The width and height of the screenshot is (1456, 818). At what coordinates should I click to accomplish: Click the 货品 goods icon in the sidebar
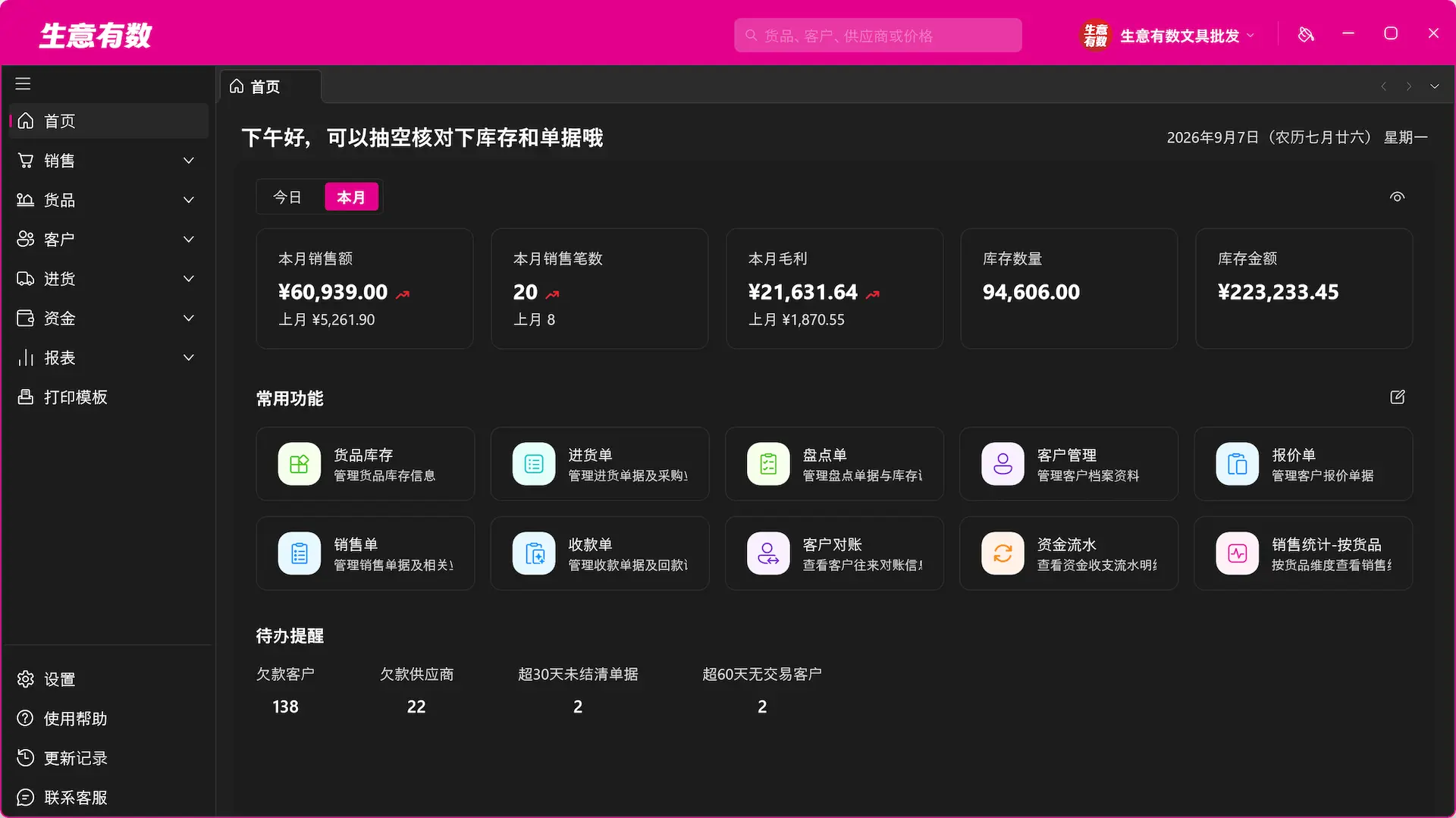click(26, 200)
